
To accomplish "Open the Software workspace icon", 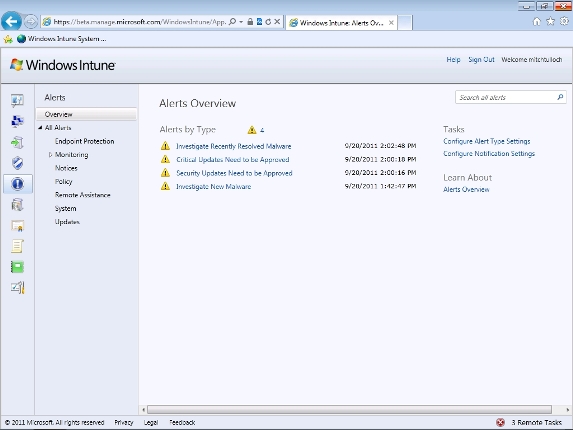I will pos(17,205).
